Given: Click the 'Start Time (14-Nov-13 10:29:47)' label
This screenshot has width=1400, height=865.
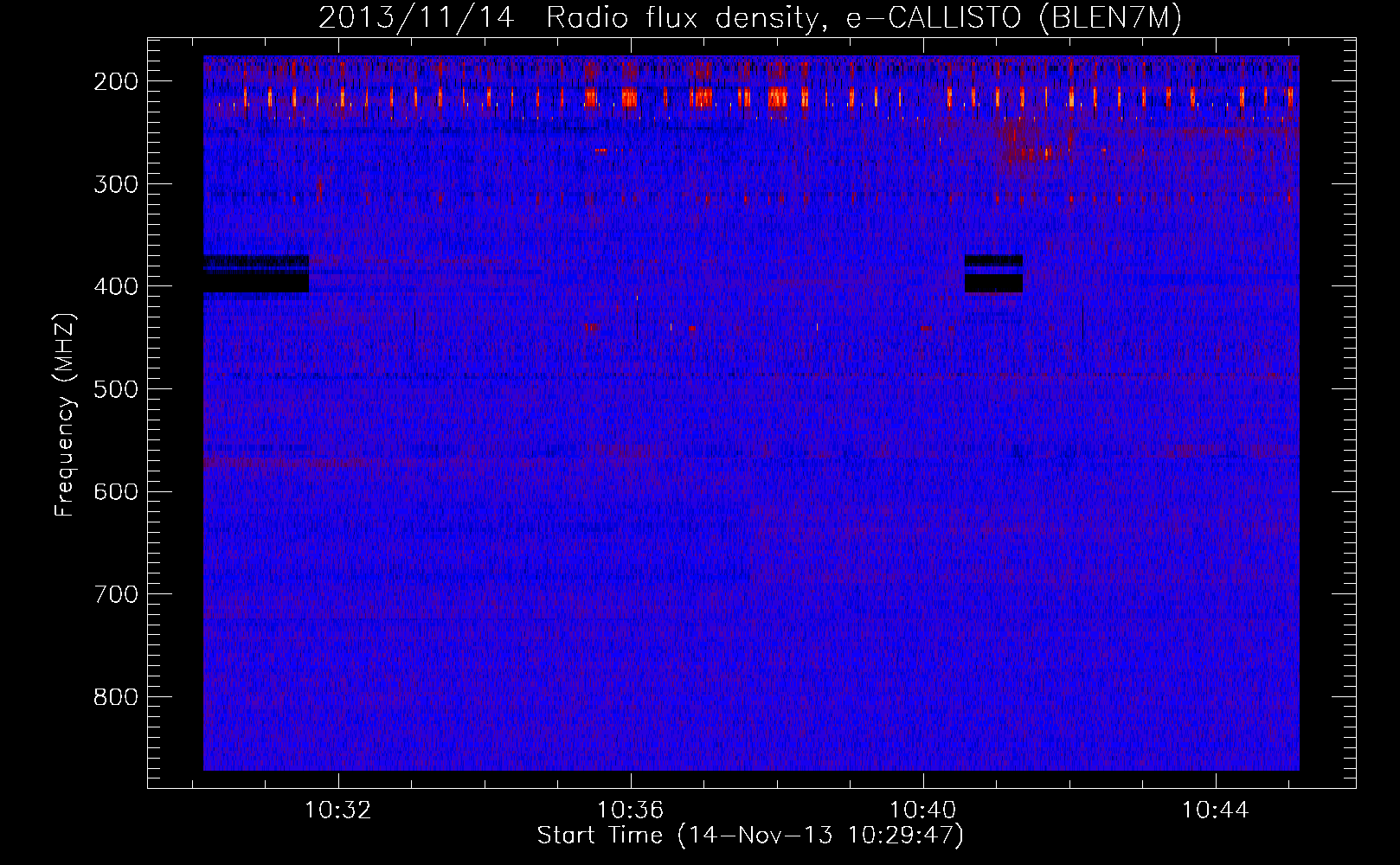Looking at the screenshot, I should (750, 836).
